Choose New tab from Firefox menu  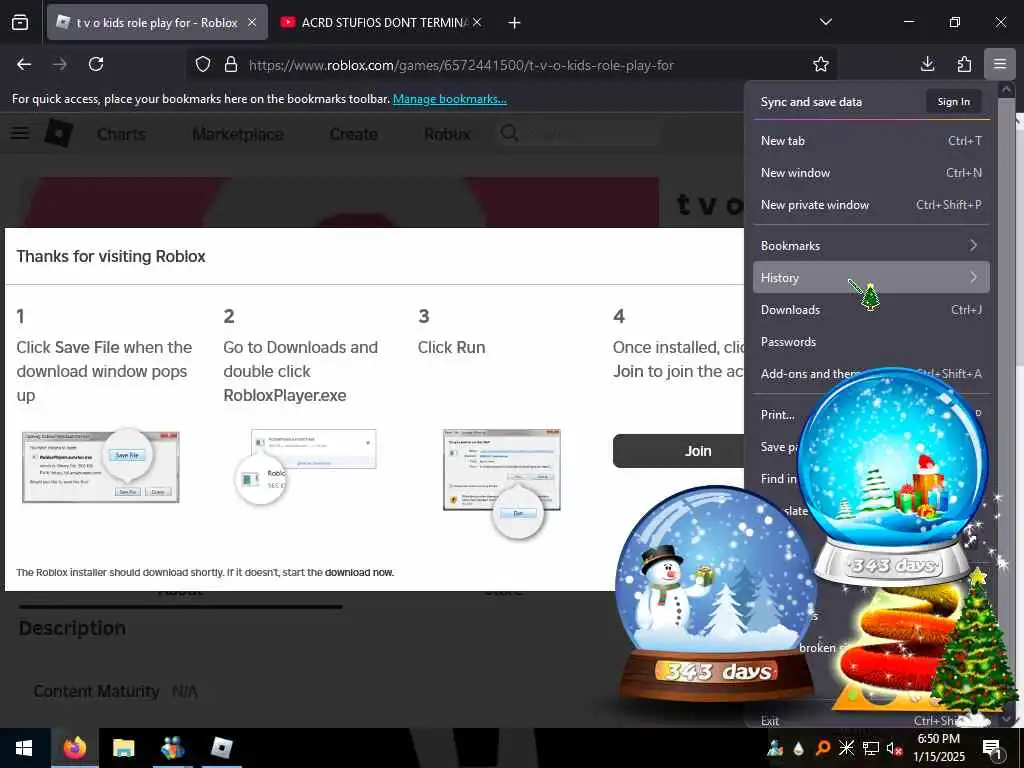[871, 141]
